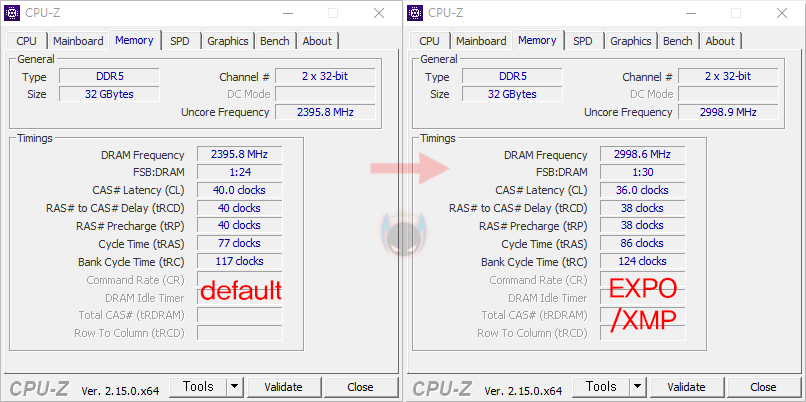
Task: Click the CPU-Z app icon in right window title bar
Action: [415, 13]
